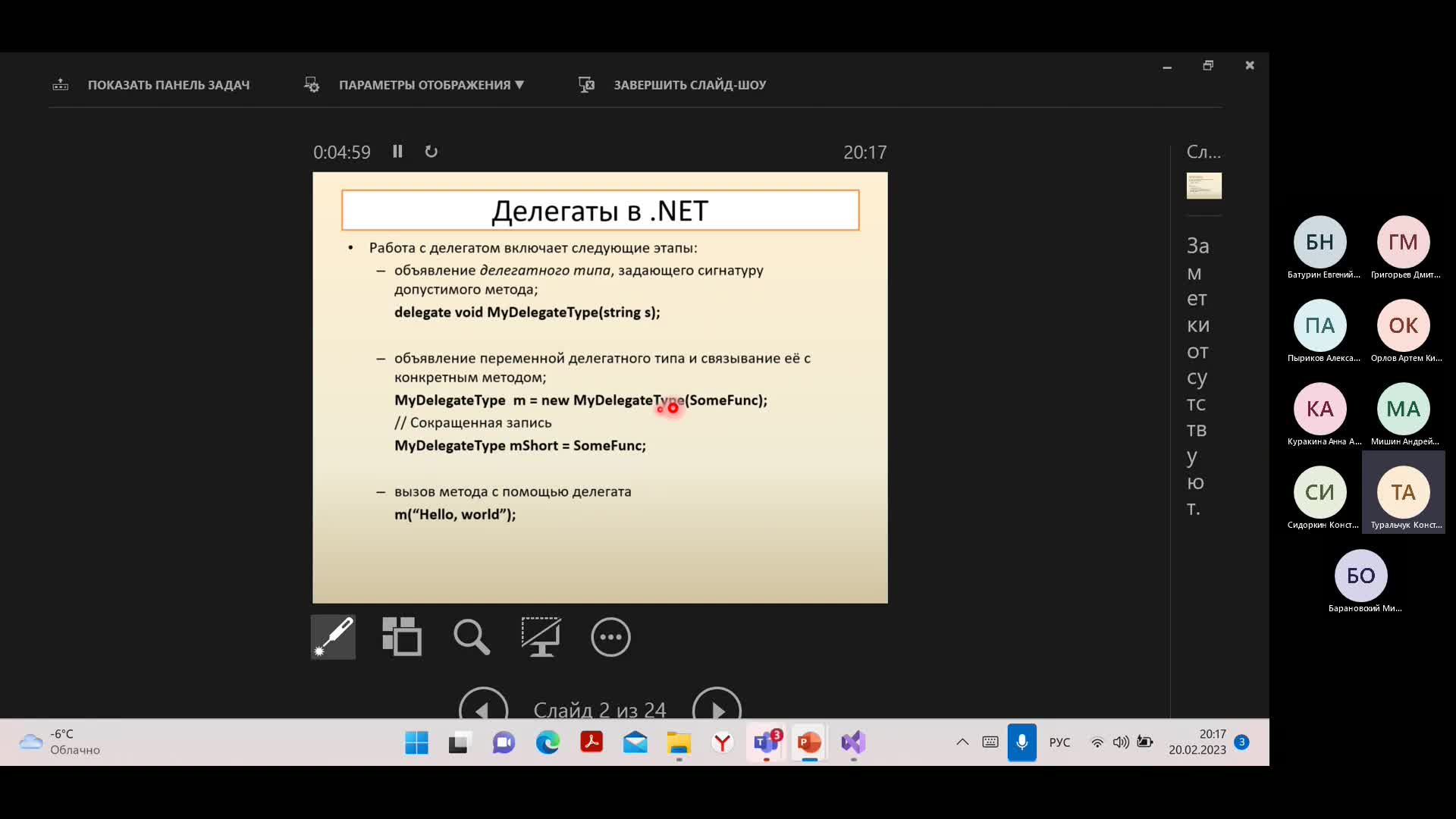Reset the presentation timer
This screenshot has width=1456, height=819.
pos(431,152)
